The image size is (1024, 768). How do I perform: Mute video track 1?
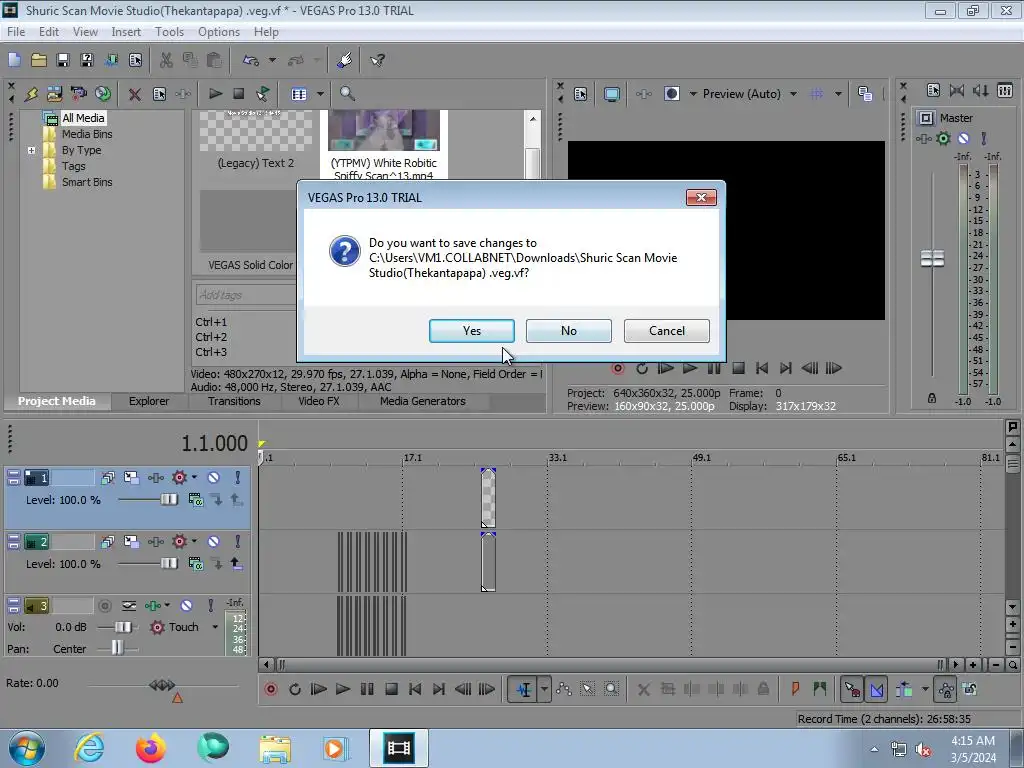pyautogui.click(x=214, y=478)
